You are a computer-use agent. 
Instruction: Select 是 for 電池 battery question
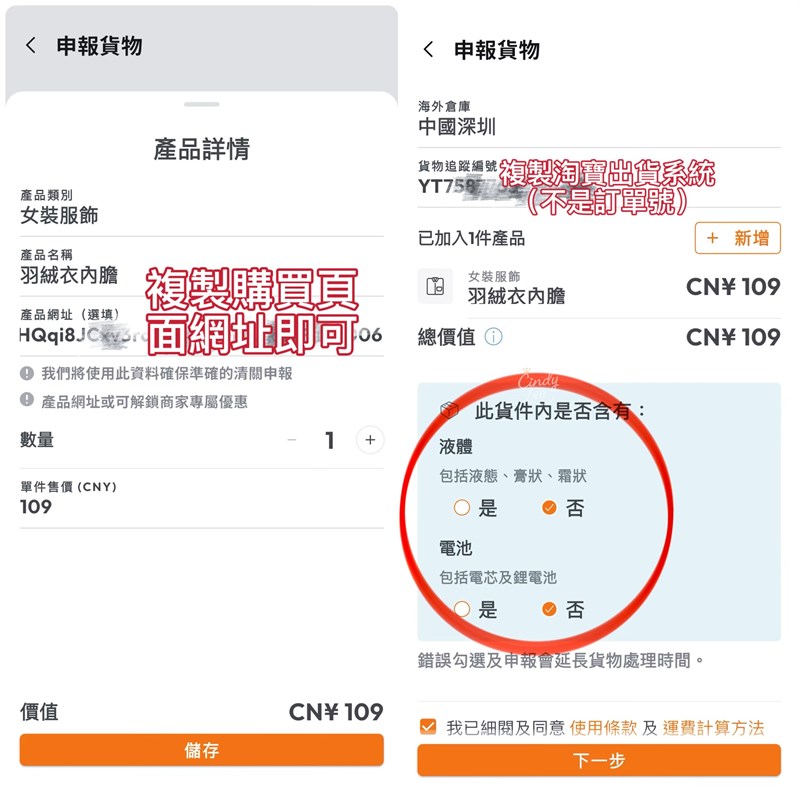pyautogui.click(x=462, y=609)
